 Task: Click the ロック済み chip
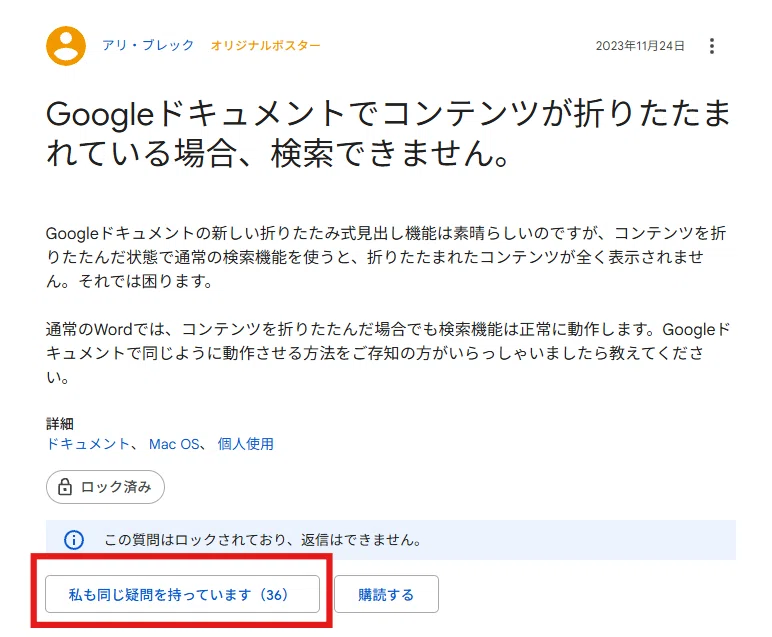105,487
